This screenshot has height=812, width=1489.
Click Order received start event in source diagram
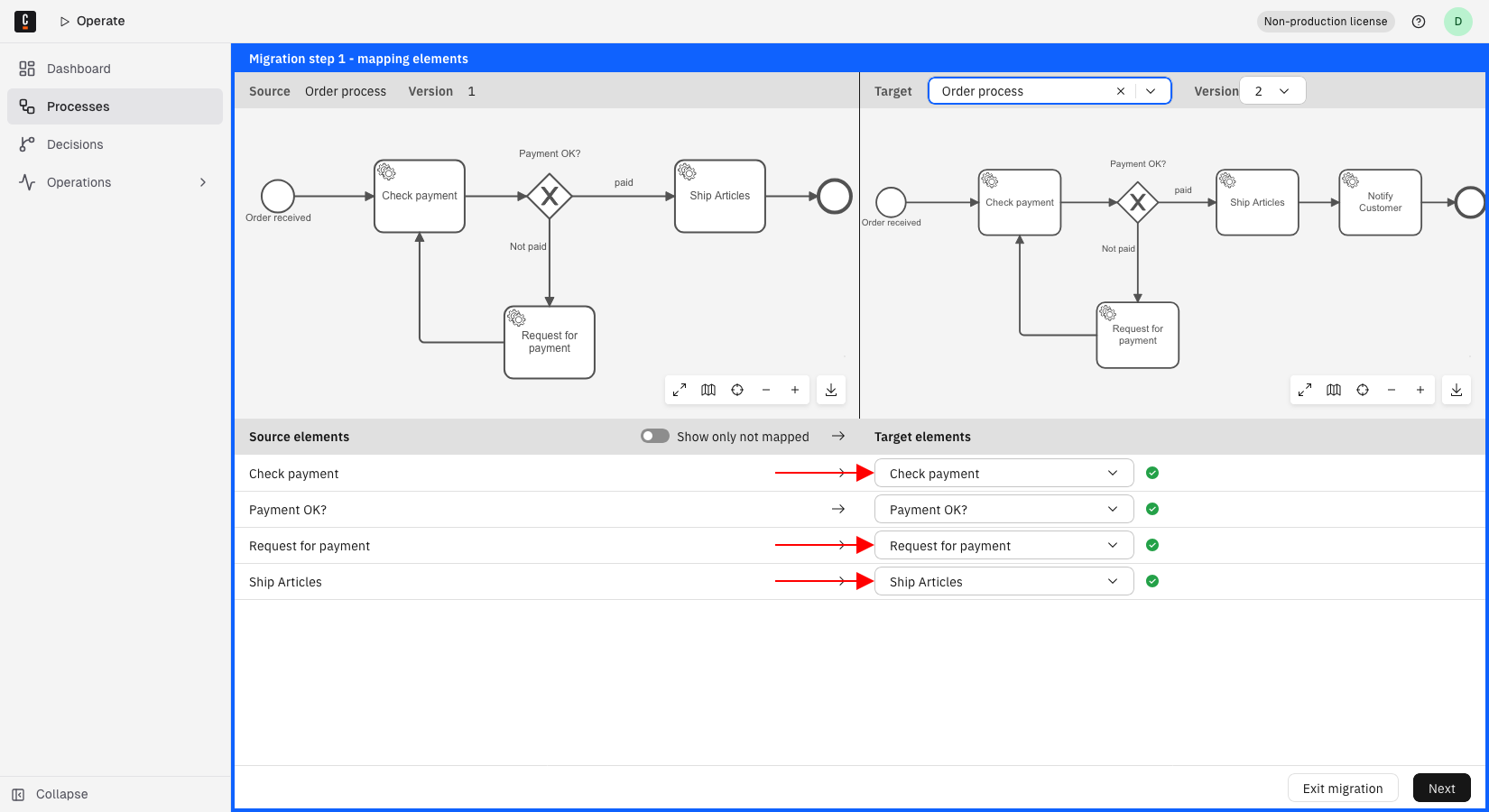278,196
